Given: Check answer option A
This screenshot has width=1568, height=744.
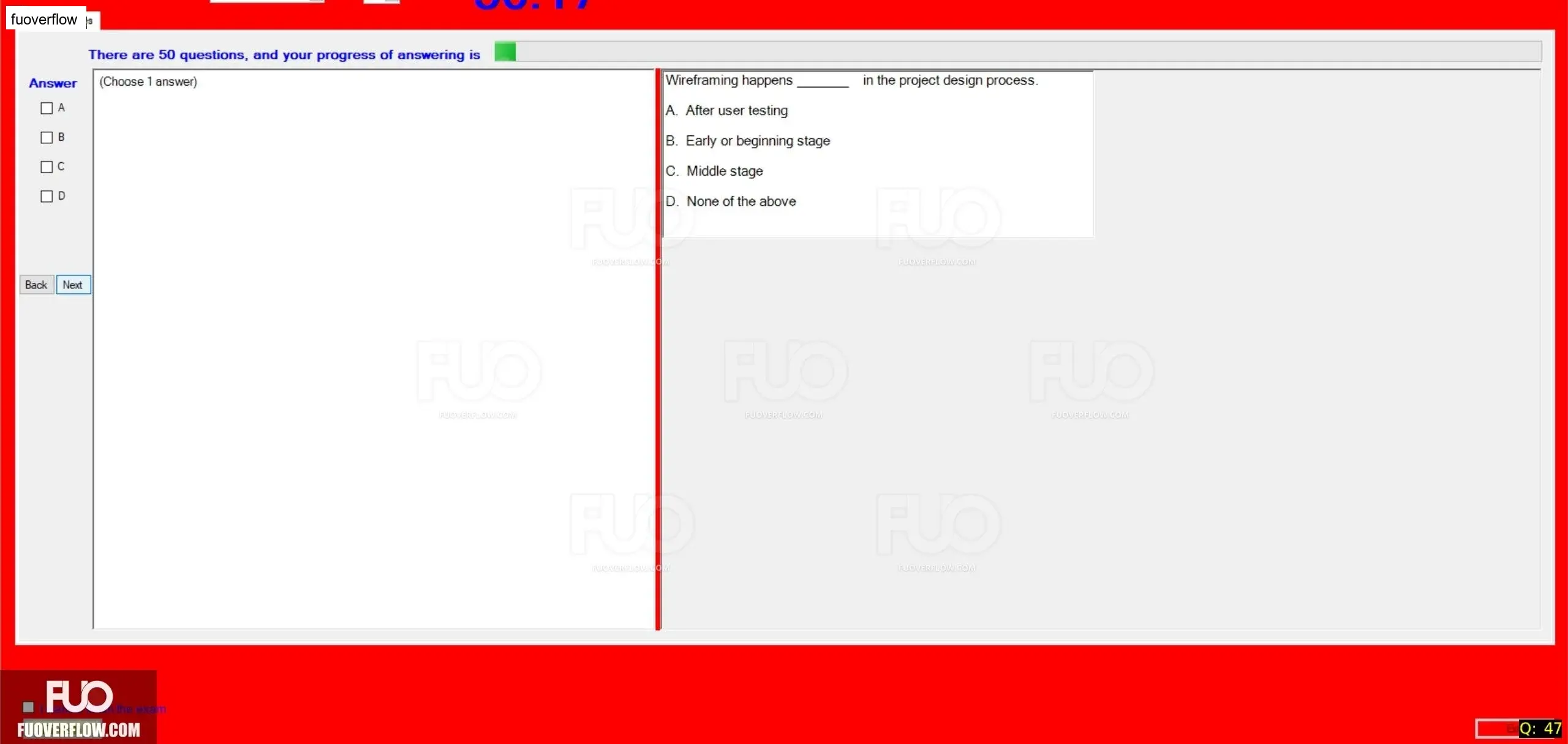Looking at the screenshot, I should click(x=47, y=108).
